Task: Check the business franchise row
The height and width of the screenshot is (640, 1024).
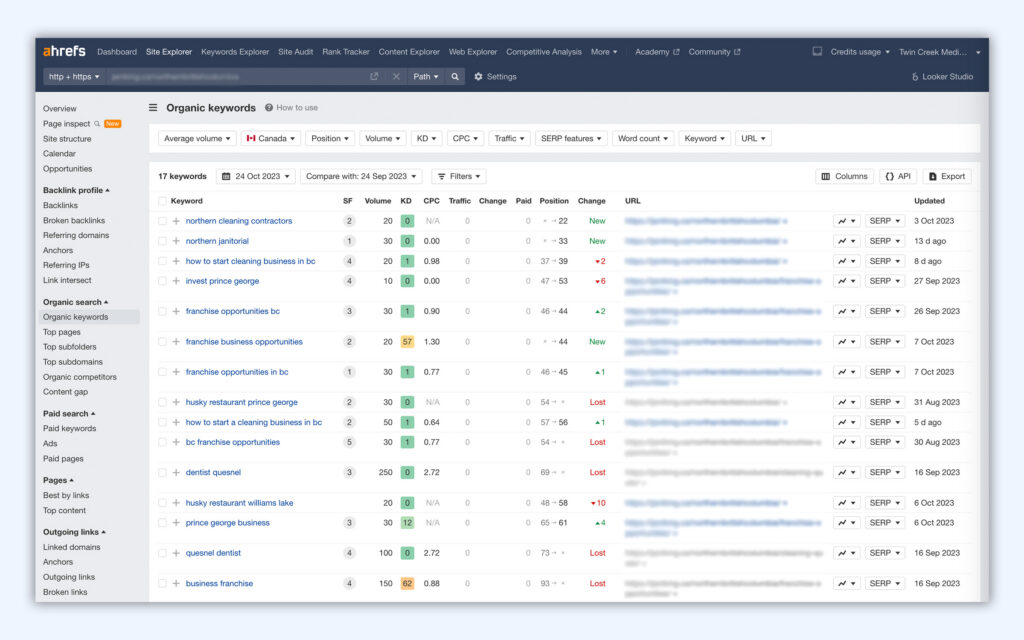Action: point(162,583)
